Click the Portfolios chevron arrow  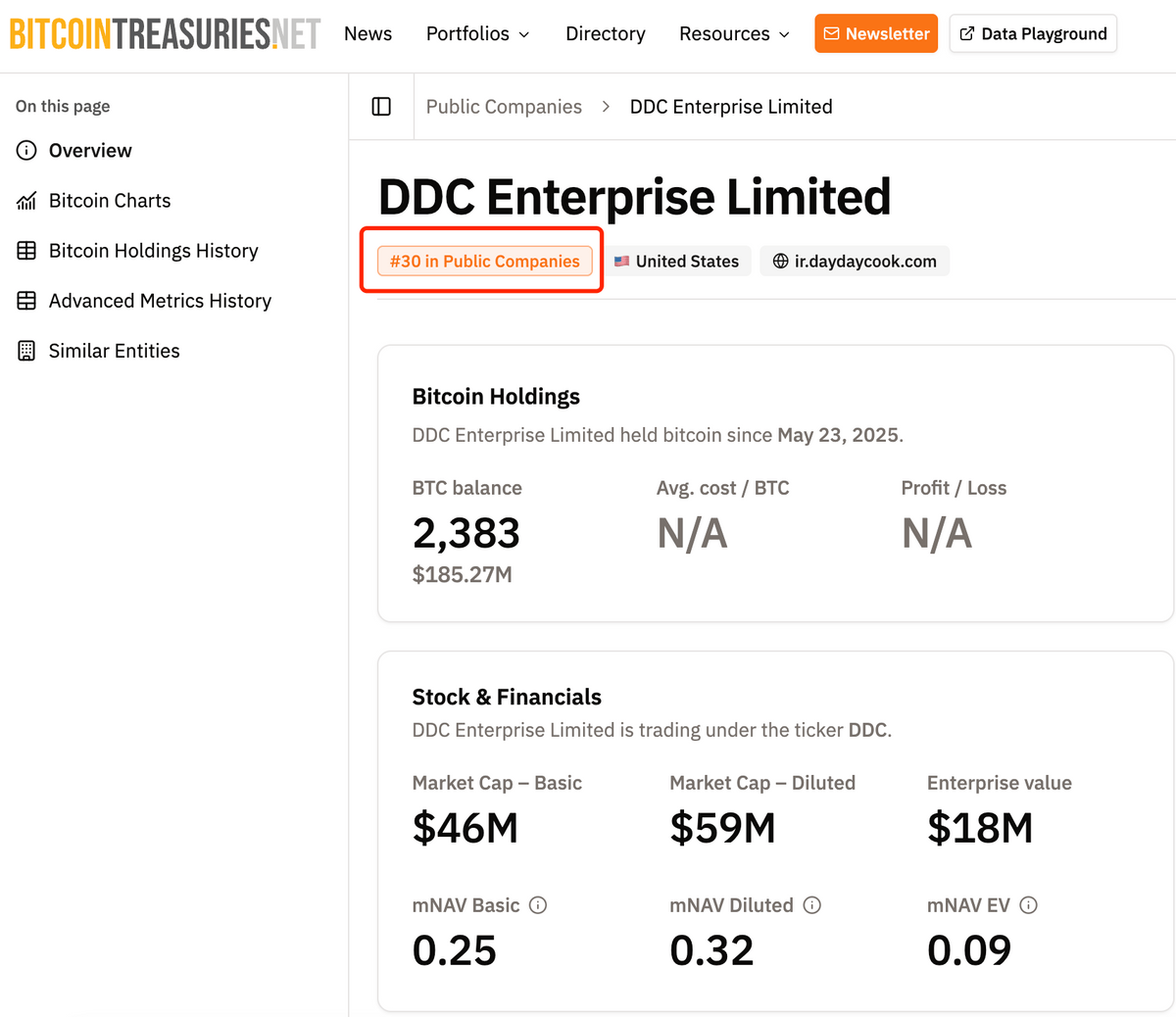pos(523,34)
